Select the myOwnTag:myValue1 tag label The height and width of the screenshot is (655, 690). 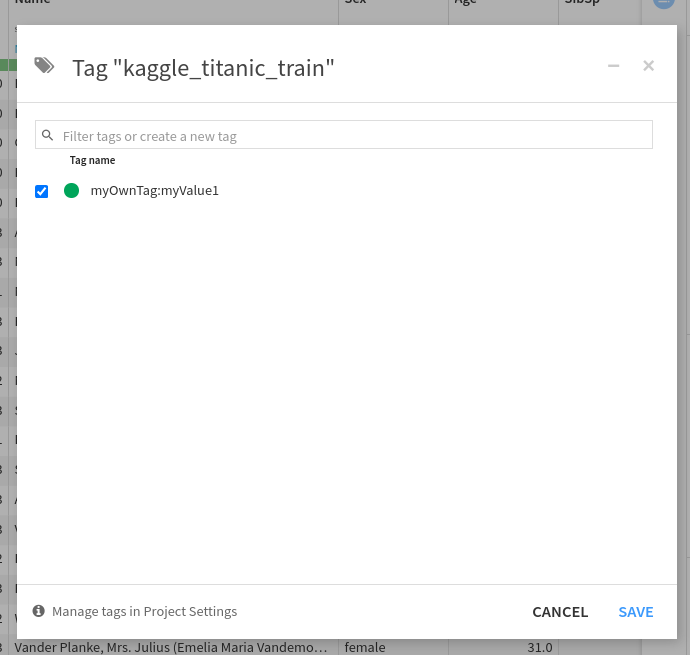[x=154, y=190]
